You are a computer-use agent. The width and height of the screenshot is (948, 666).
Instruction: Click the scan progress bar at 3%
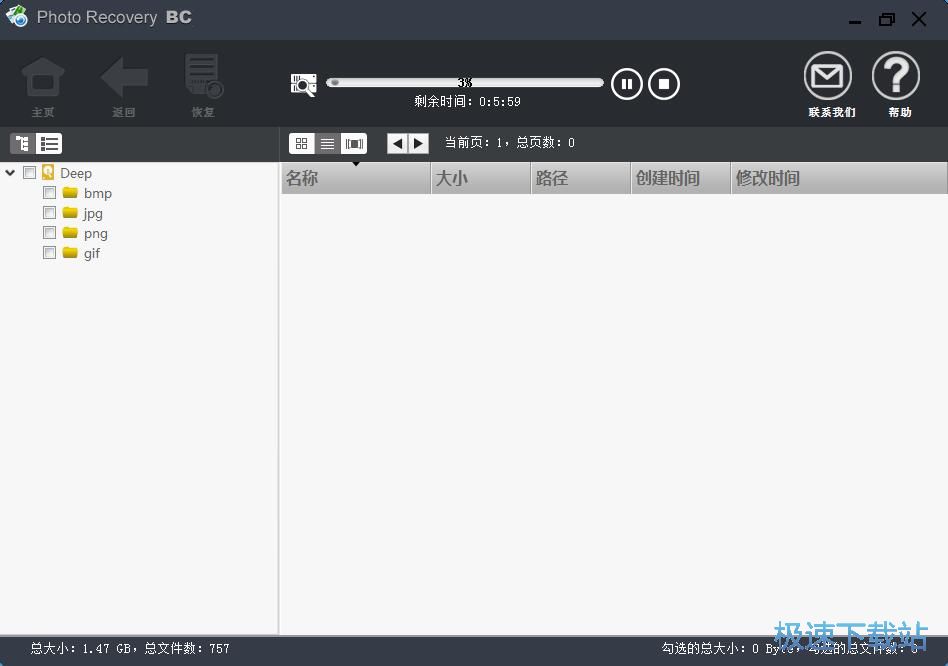[464, 83]
